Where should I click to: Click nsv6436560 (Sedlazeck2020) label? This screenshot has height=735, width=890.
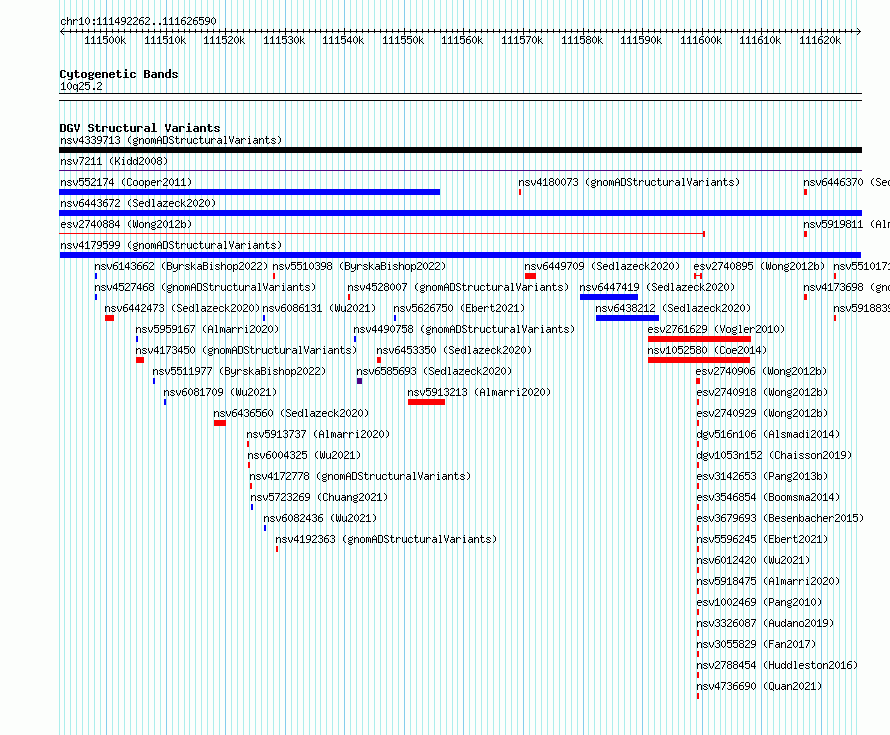[291, 413]
